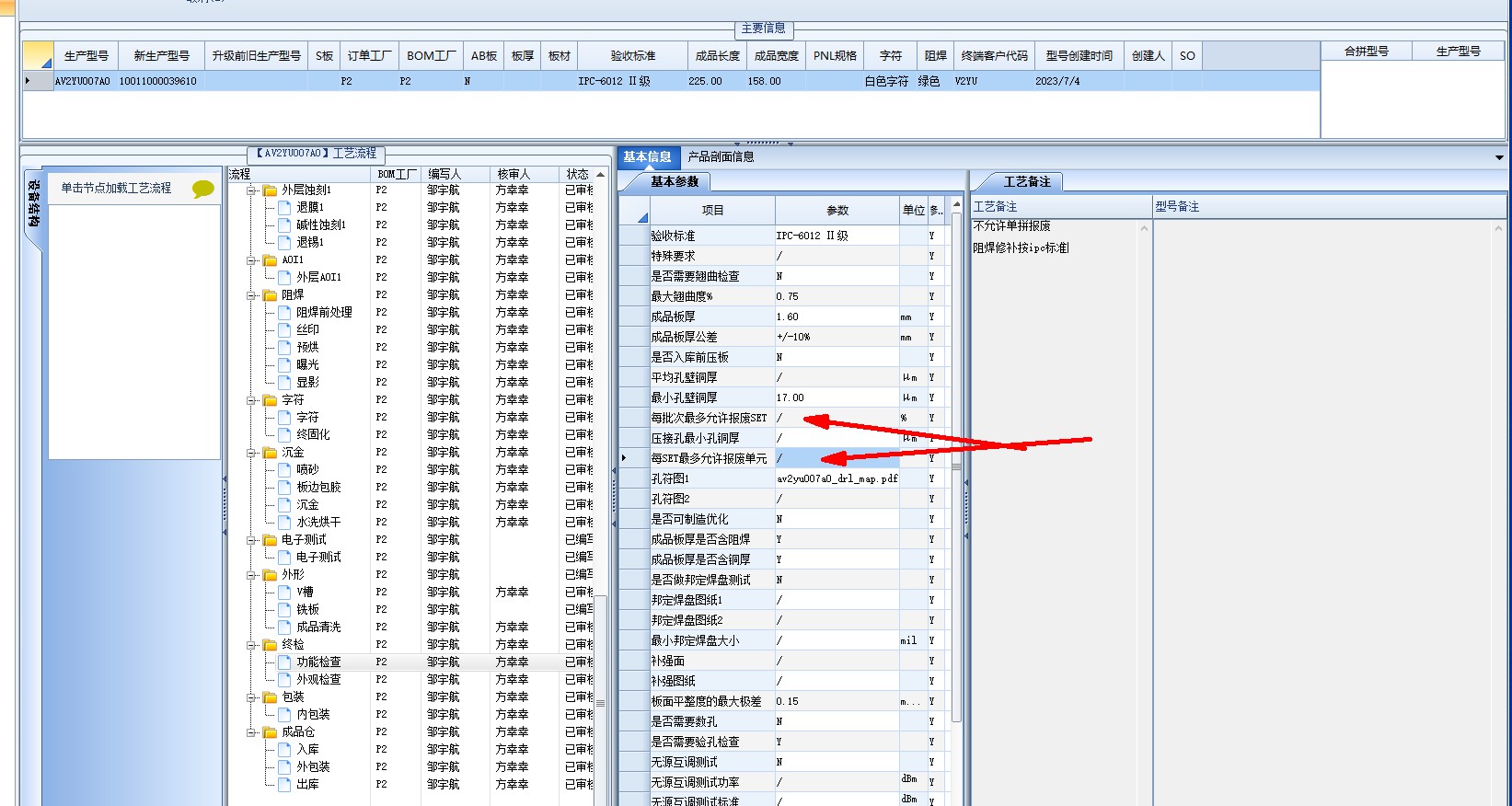This screenshot has height=806, width=1512.
Task: Open dropdown arrow right of 产品剖面信息 tab
Action: click(x=1500, y=157)
